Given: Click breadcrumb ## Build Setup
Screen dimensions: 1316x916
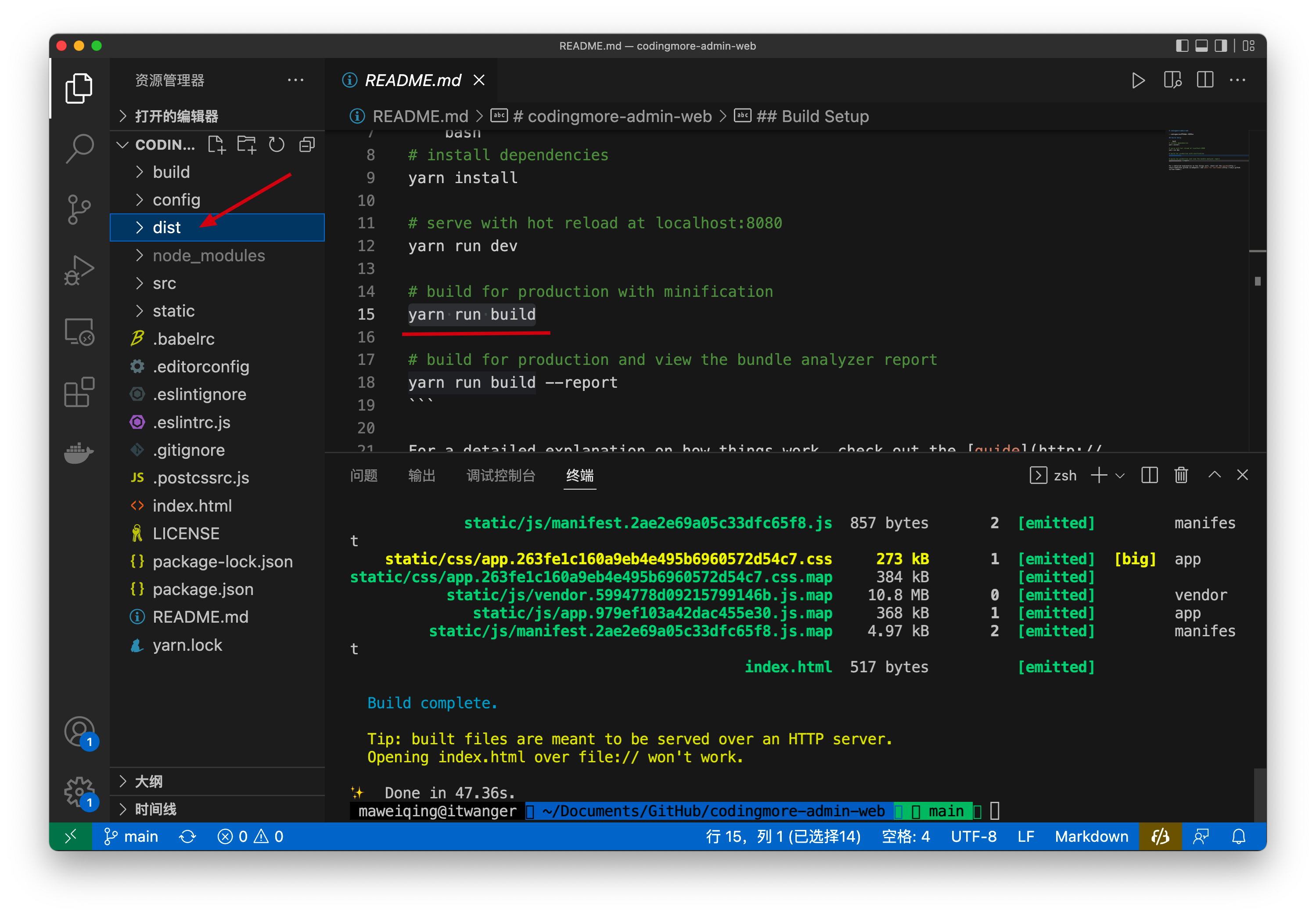Looking at the screenshot, I should point(802,116).
